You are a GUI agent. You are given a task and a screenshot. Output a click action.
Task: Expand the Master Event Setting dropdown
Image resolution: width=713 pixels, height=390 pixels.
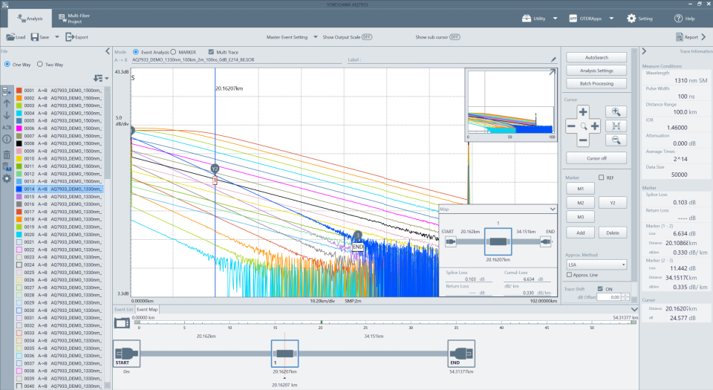pos(315,37)
